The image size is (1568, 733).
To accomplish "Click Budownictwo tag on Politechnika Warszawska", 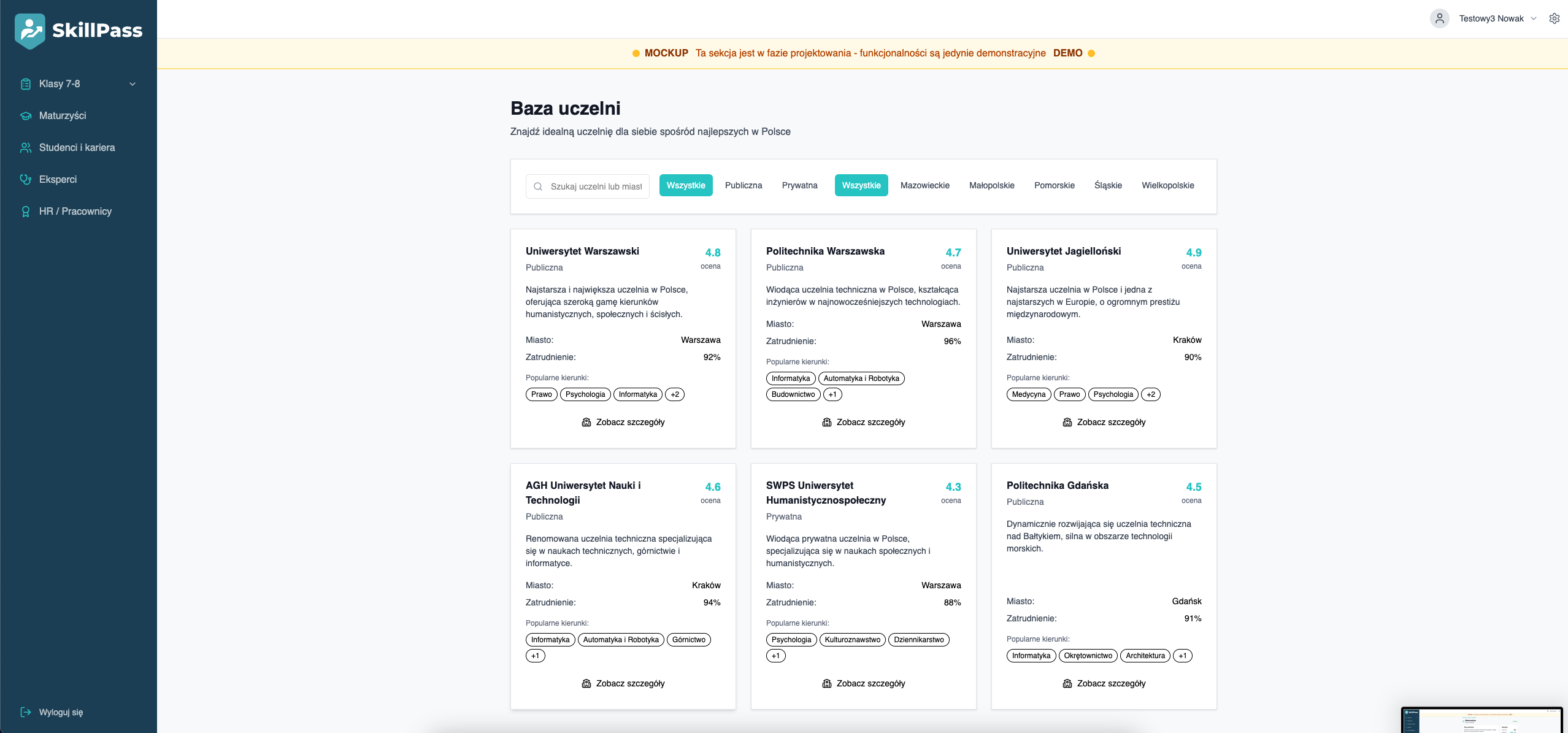I will click(793, 394).
